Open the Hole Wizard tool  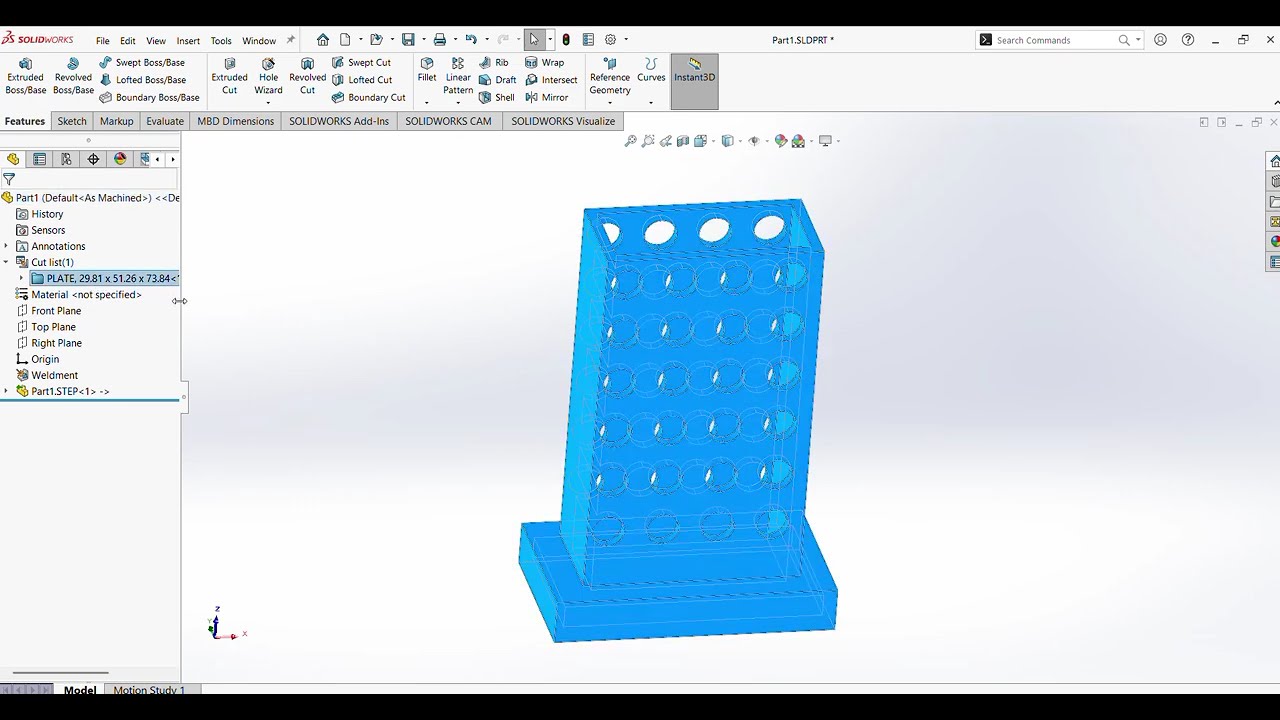(x=268, y=77)
